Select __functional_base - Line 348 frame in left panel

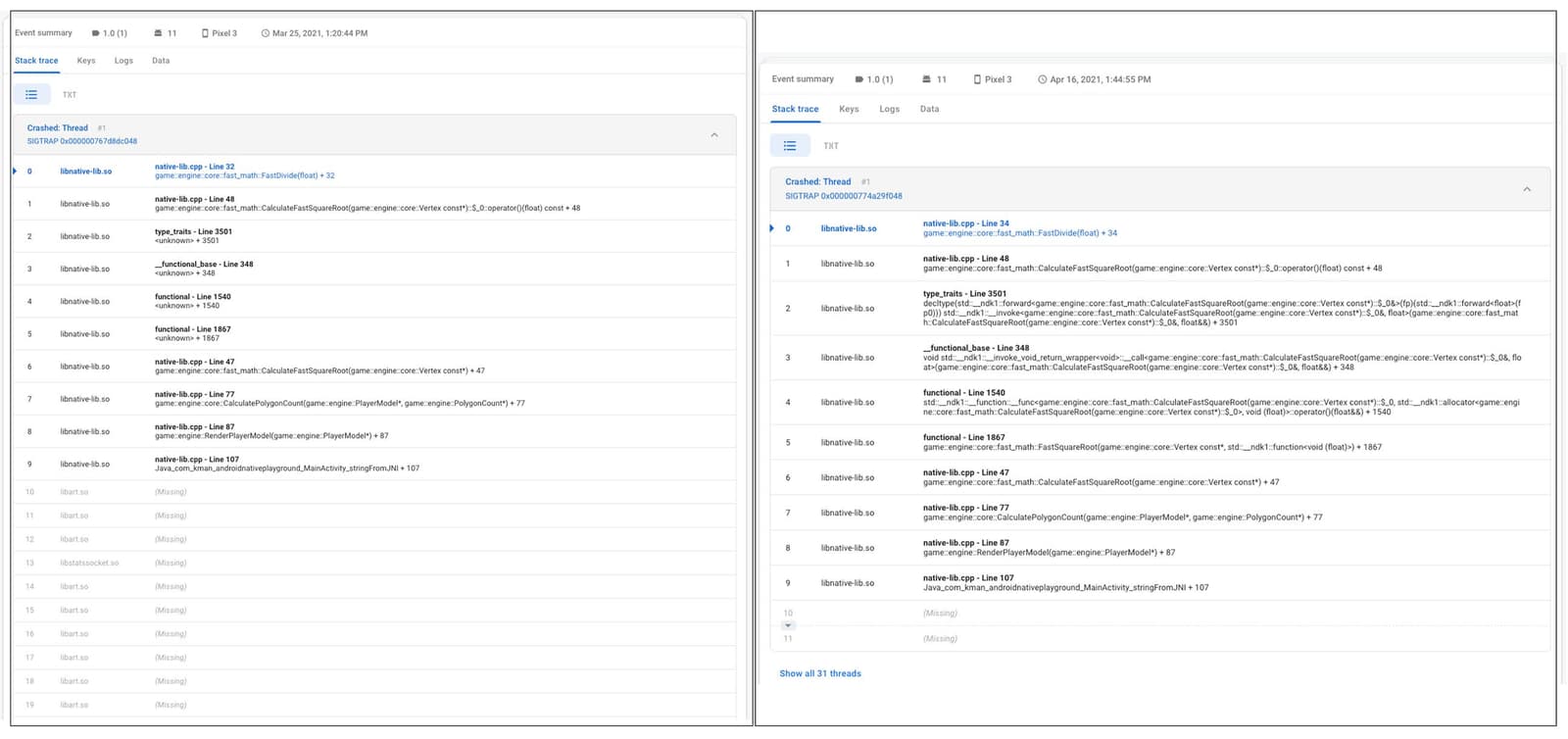pos(373,269)
